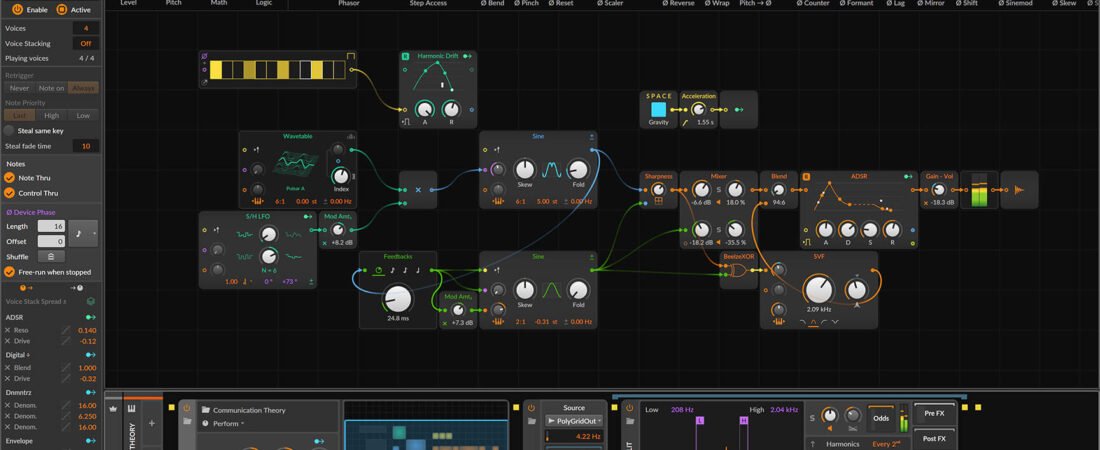Toggle power button on the Source device

click(x=532, y=408)
